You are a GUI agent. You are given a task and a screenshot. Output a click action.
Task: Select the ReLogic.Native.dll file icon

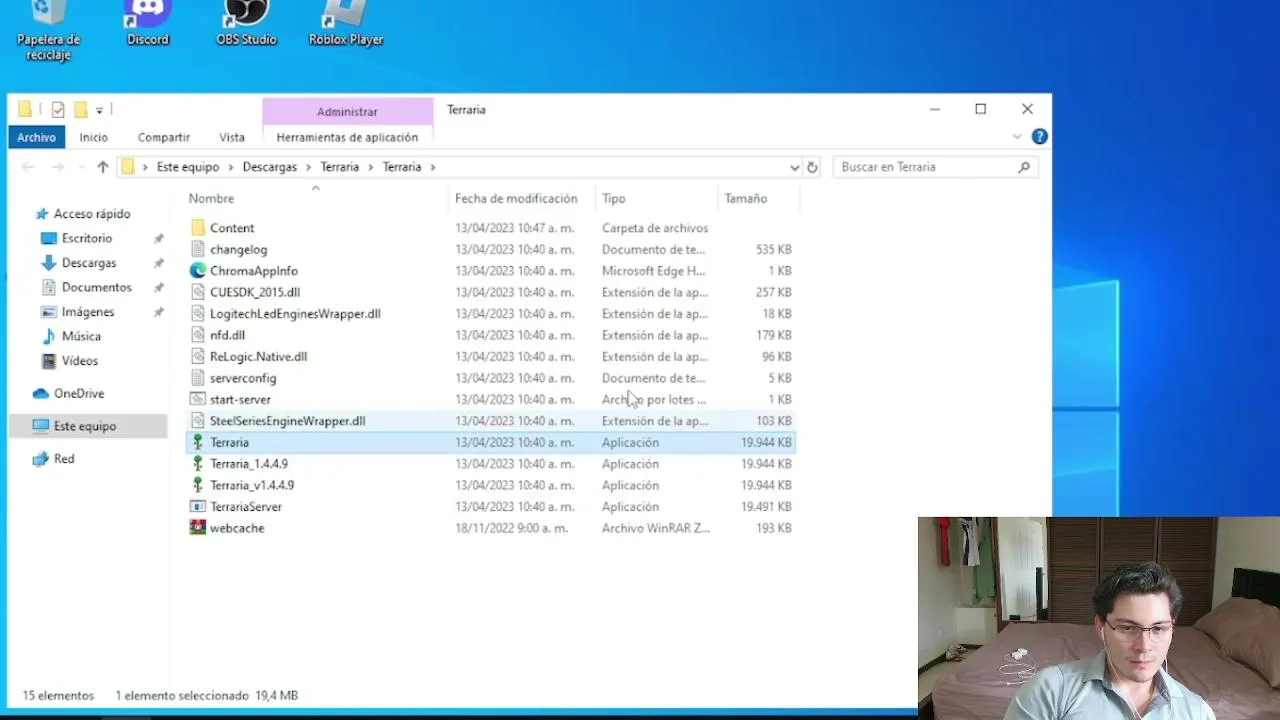[198, 357]
